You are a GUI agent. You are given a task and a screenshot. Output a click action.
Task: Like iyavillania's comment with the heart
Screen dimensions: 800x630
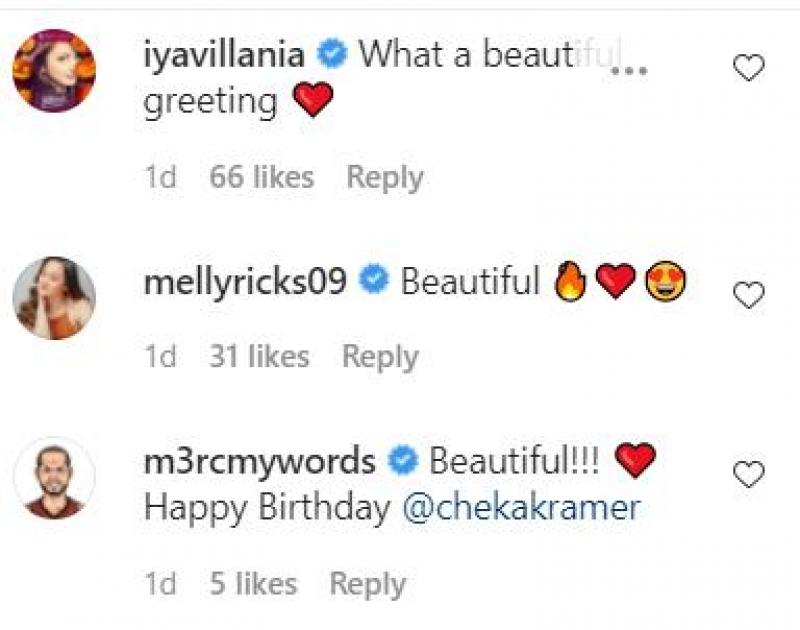[x=749, y=68]
